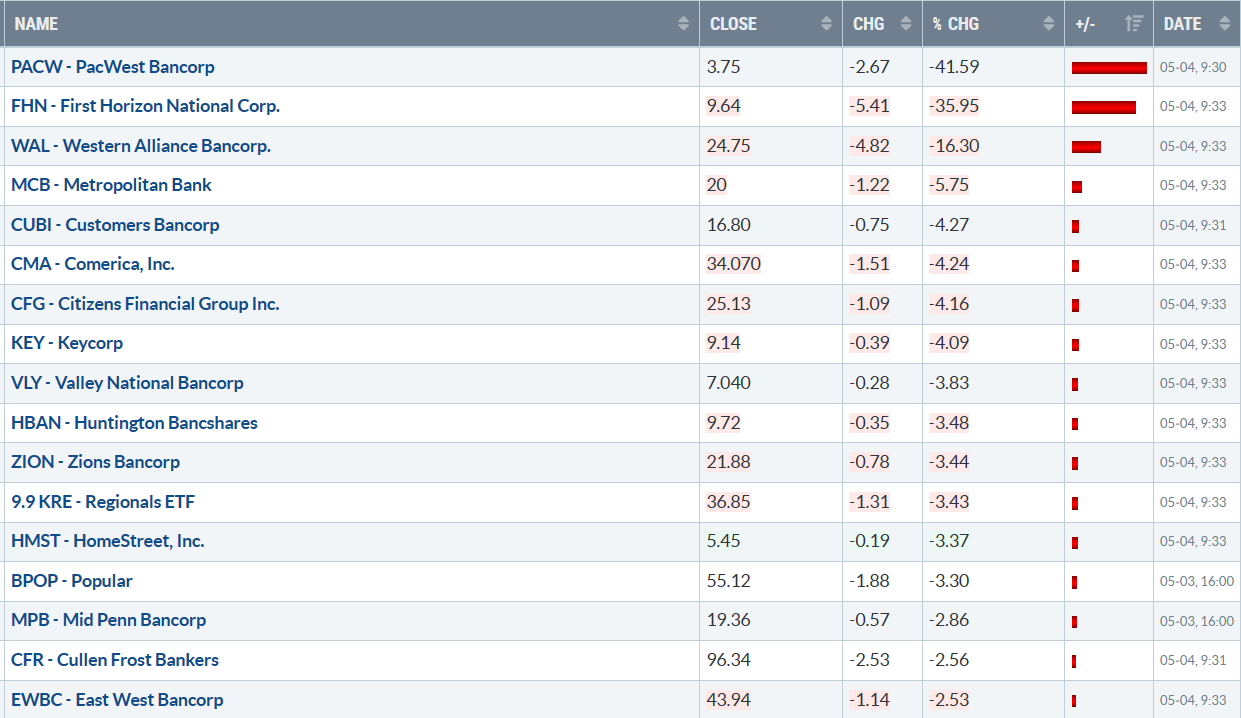Select Popular date 05-03, 16:00
Viewport: 1241px width, 718px height.
[x=1197, y=581]
